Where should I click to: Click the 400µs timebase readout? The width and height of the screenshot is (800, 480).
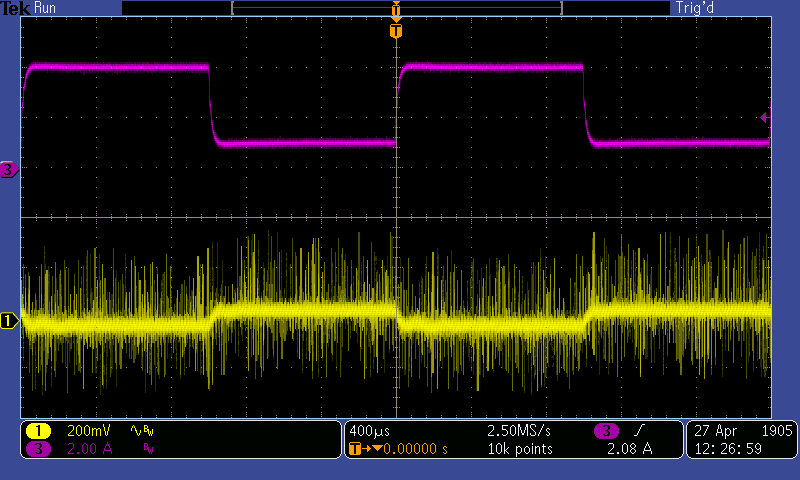pyautogui.click(x=369, y=432)
